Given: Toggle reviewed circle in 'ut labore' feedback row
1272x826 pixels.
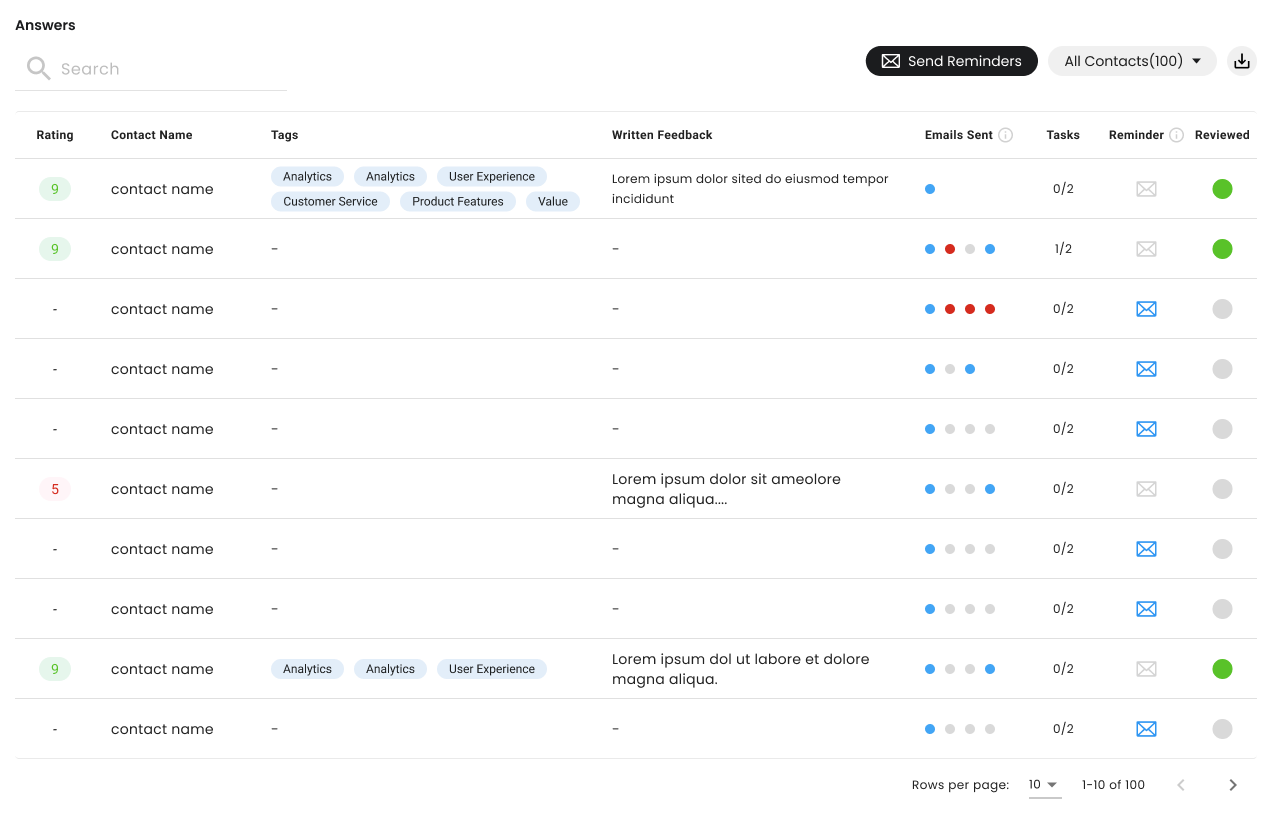Looking at the screenshot, I should point(1222,669).
